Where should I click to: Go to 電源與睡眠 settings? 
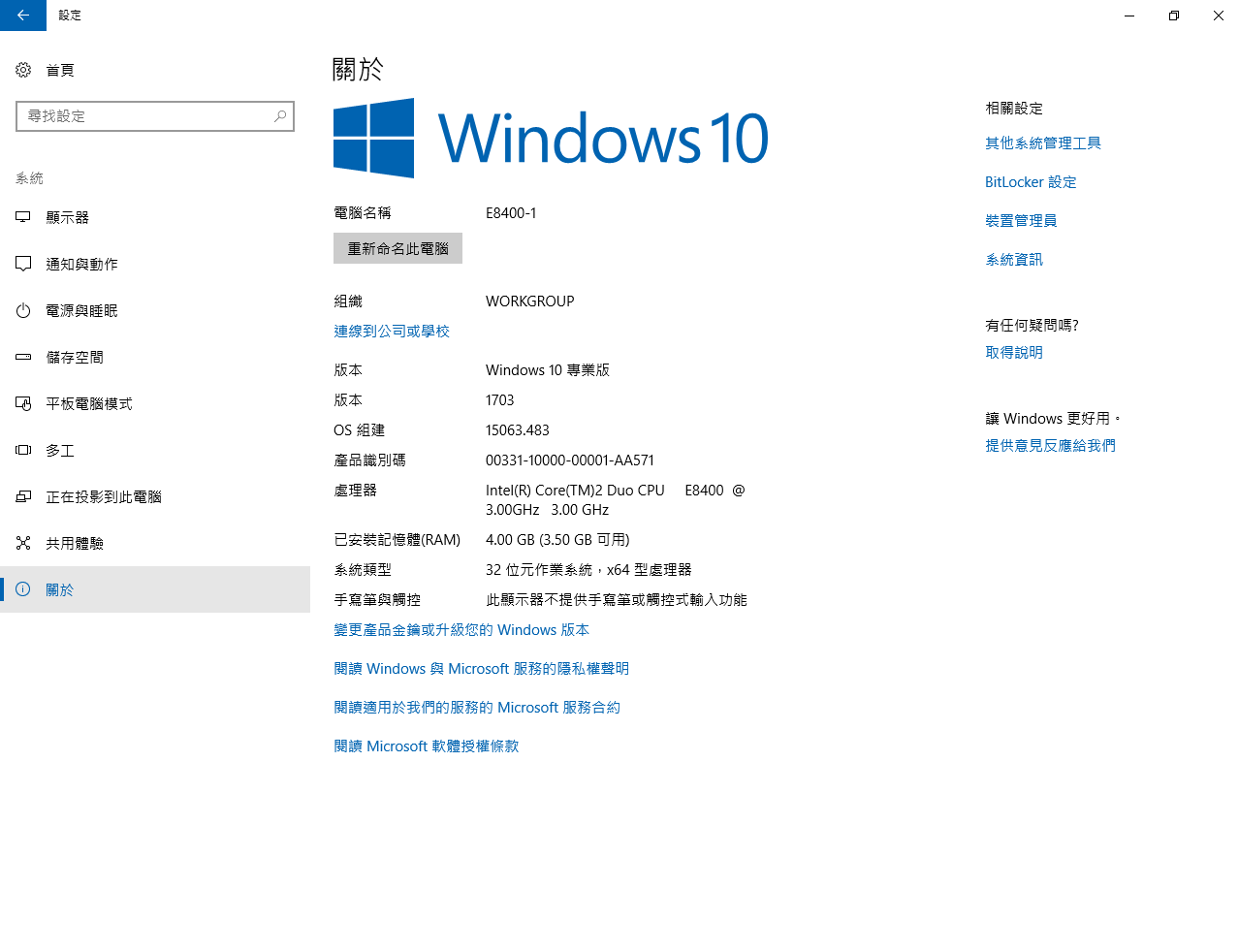[x=155, y=310]
